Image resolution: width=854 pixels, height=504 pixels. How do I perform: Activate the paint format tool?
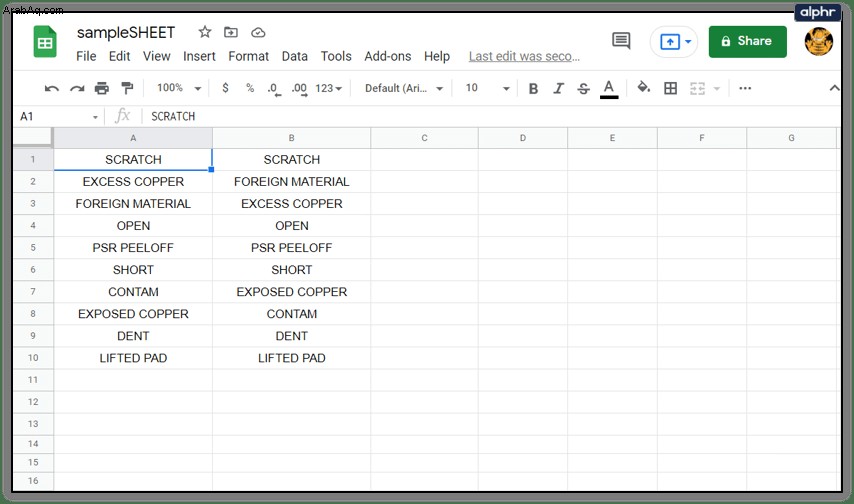pyautogui.click(x=127, y=88)
